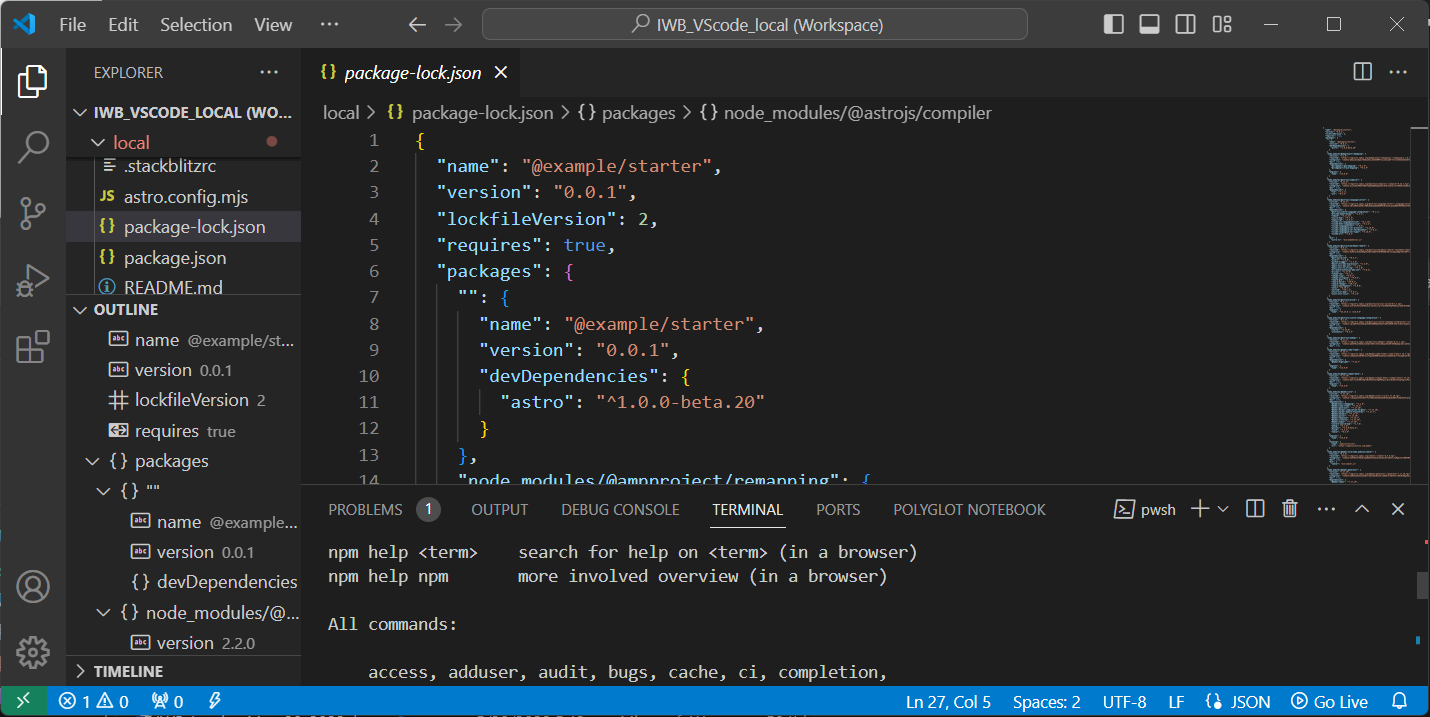Open the Extensions view icon
Image resolution: width=1430 pixels, height=717 pixels.
33,346
